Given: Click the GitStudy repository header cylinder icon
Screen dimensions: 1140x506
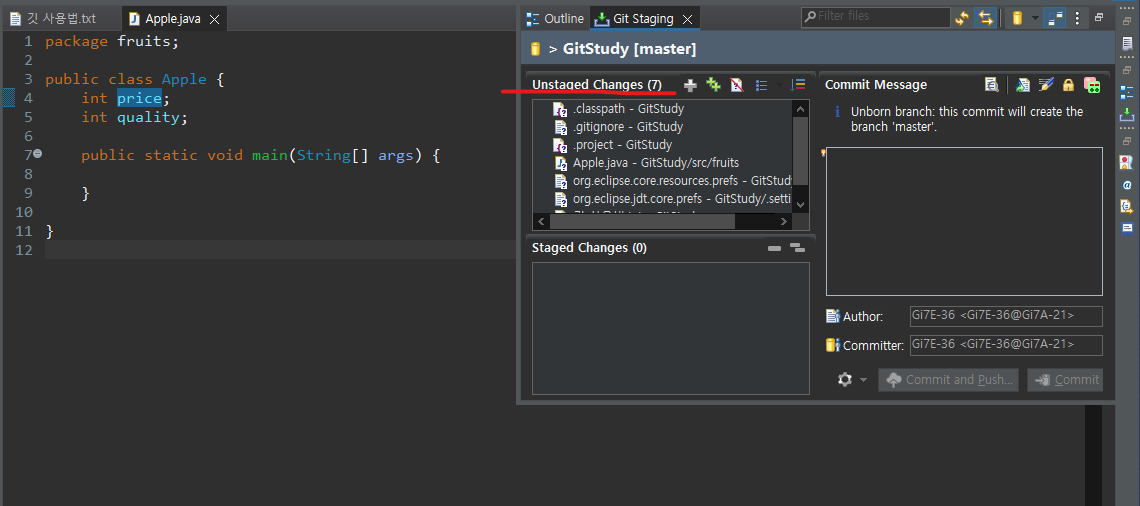Looking at the screenshot, I should pyautogui.click(x=536, y=49).
